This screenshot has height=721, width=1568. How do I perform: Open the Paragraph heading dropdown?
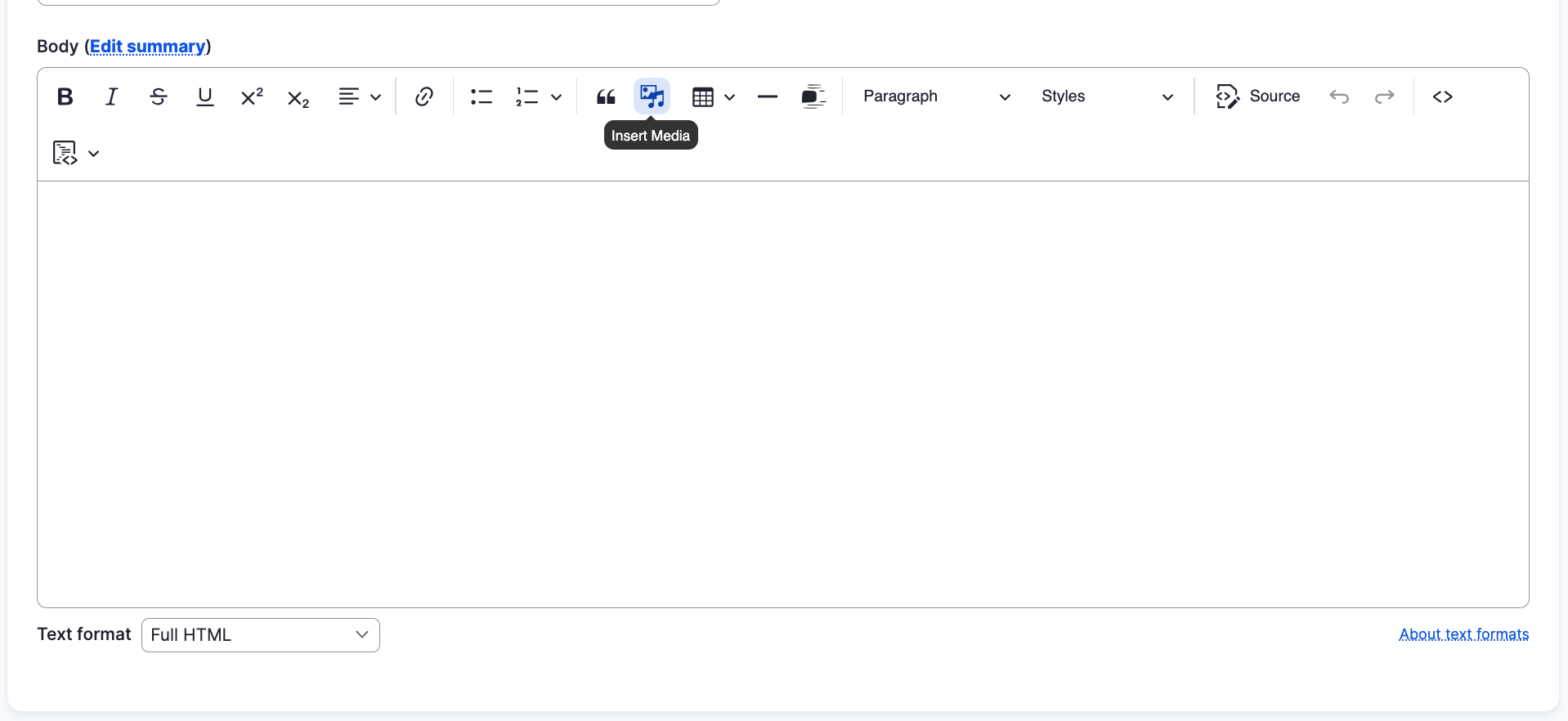coord(937,96)
